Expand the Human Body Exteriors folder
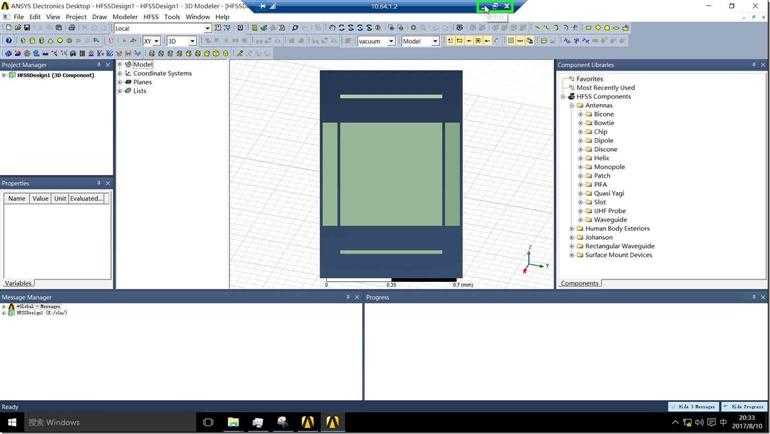770x434 pixels. (572, 229)
